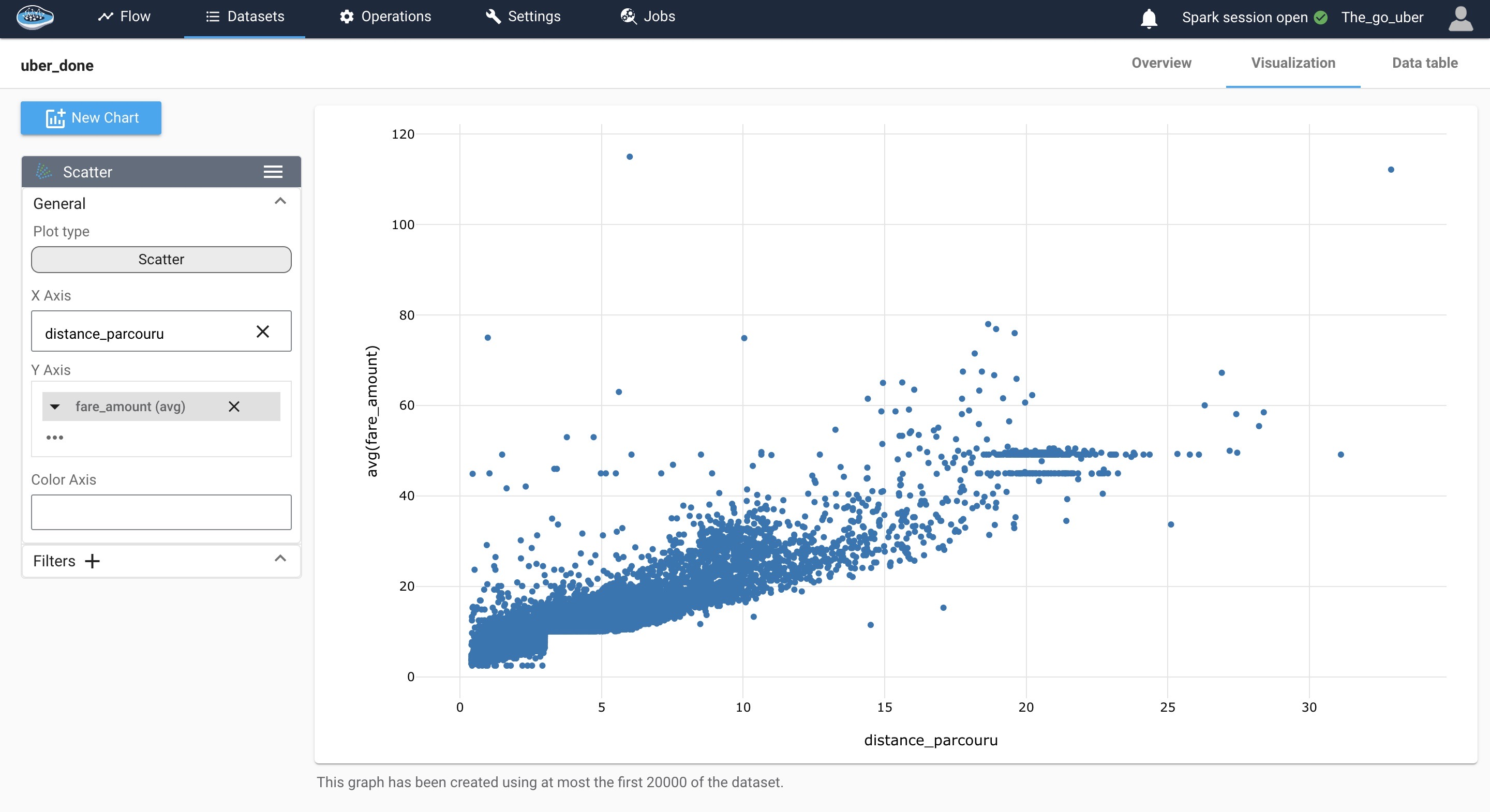This screenshot has height=812, width=1490.
Task: Open the notifications bell
Action: (1149, 18)
